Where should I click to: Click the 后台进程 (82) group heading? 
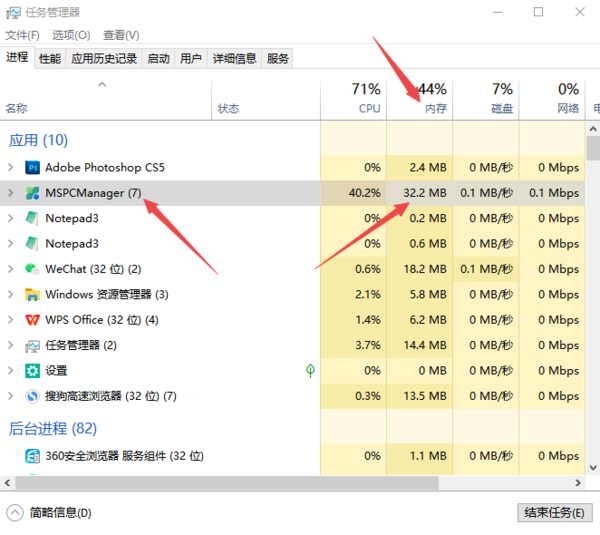[53, 429]
